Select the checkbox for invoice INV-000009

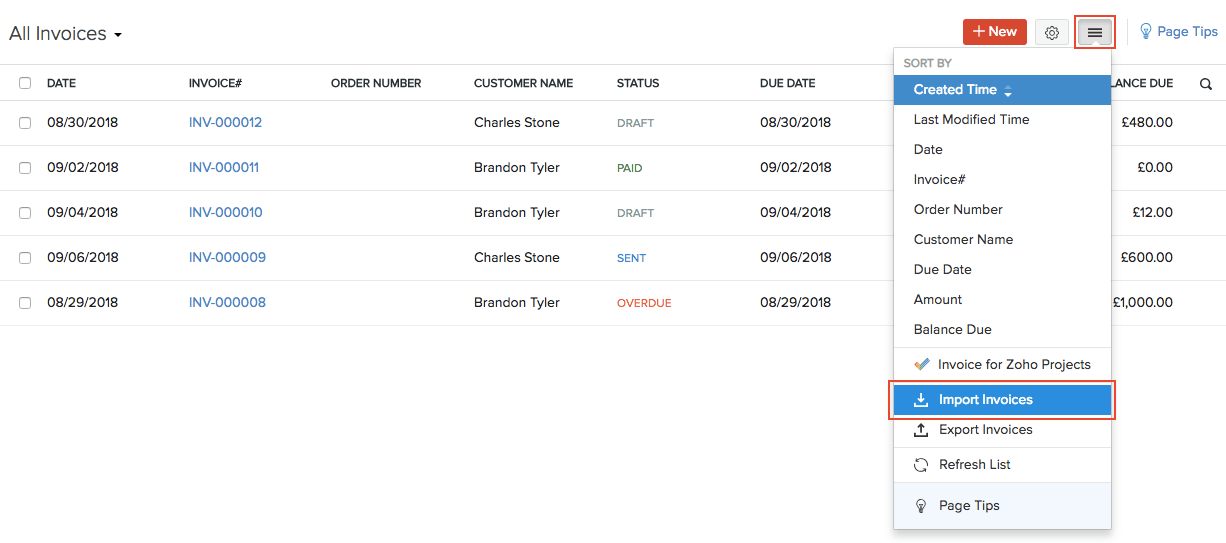pos(25,258)
